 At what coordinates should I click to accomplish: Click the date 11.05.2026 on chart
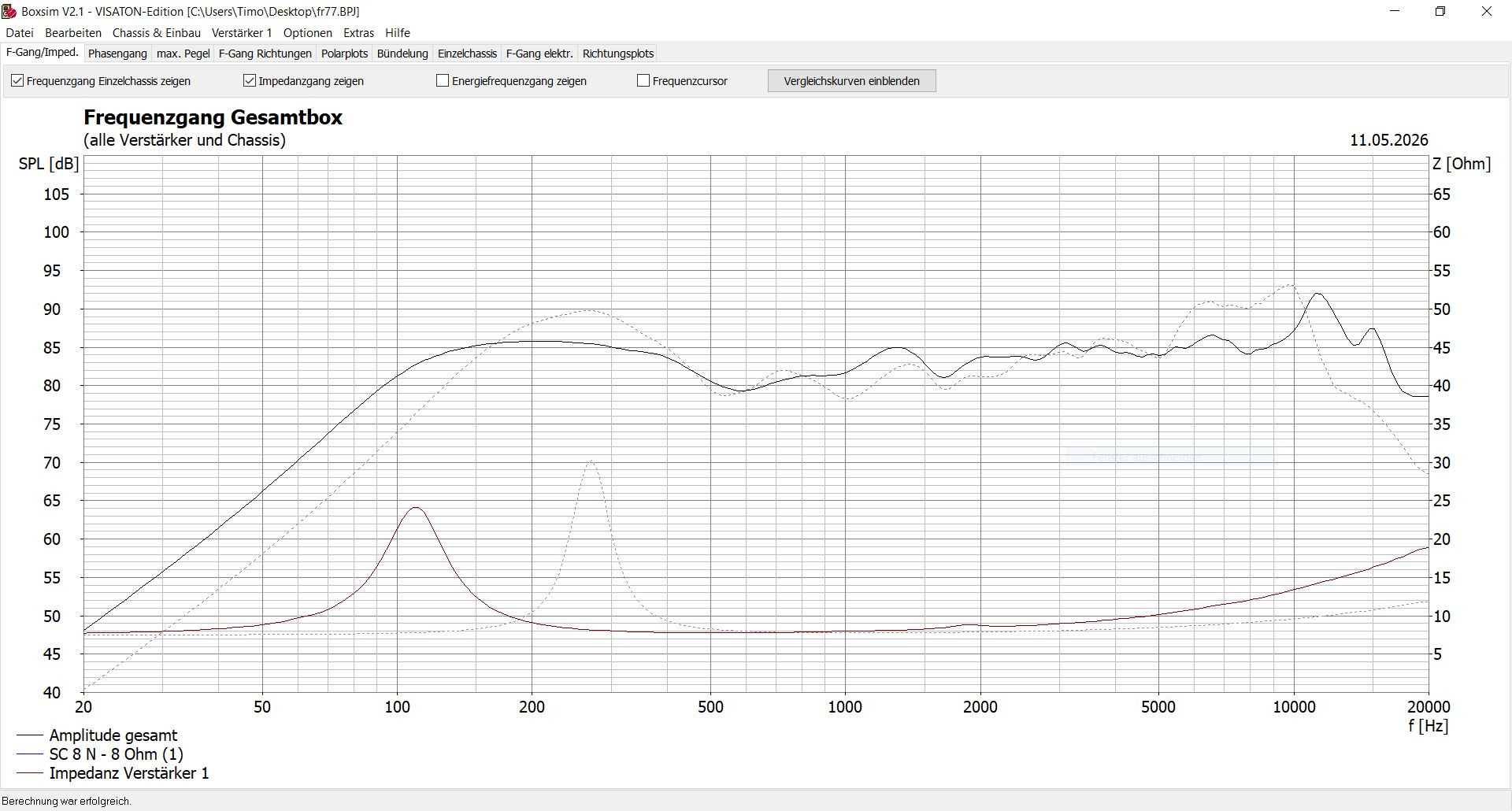tap(1388, 140)
